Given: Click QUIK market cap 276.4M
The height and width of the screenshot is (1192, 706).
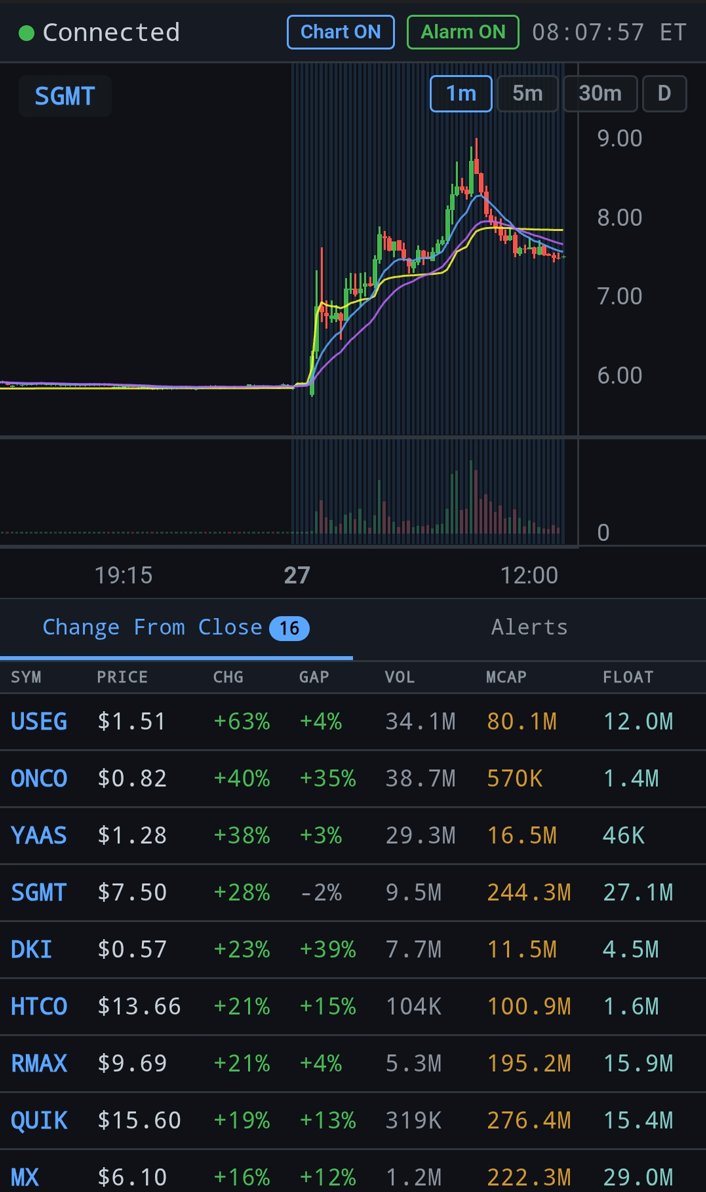Looking at the screenshot, I should (529, 1121).
